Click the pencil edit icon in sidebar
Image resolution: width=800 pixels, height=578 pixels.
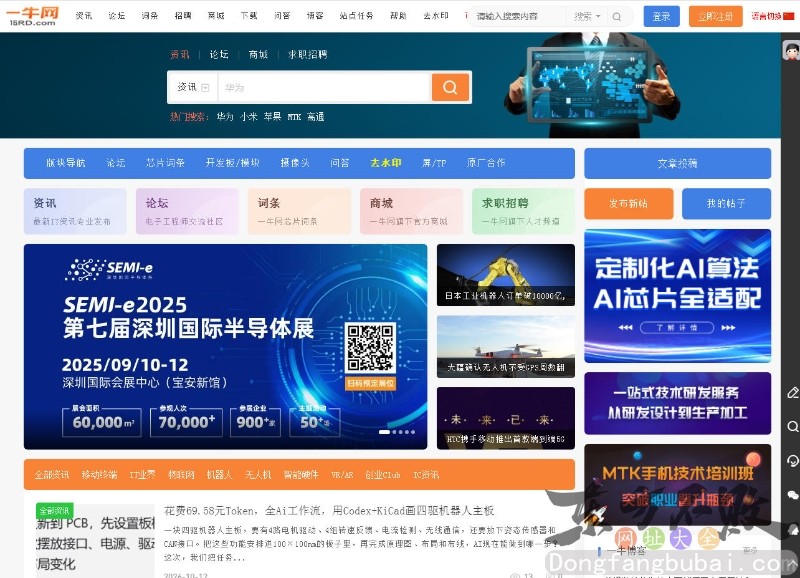[792, 392]
